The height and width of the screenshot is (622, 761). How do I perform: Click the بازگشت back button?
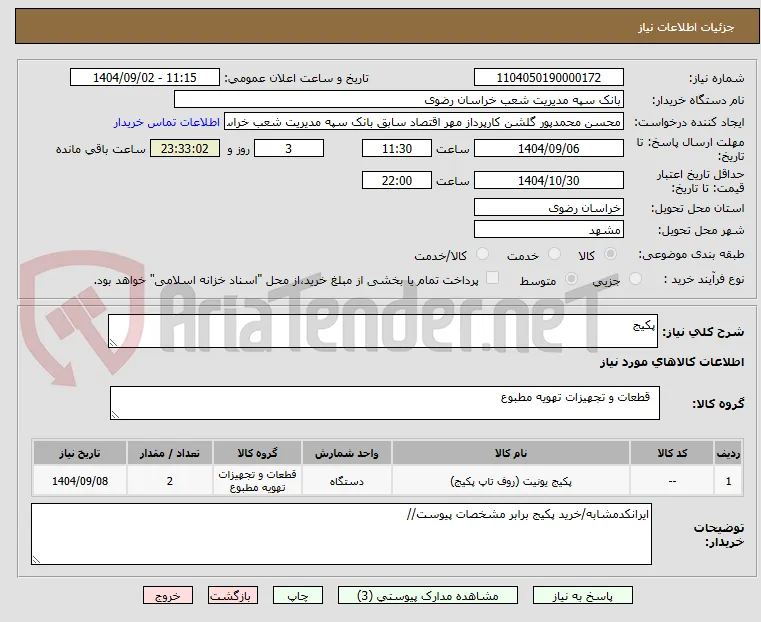[233, 595]
